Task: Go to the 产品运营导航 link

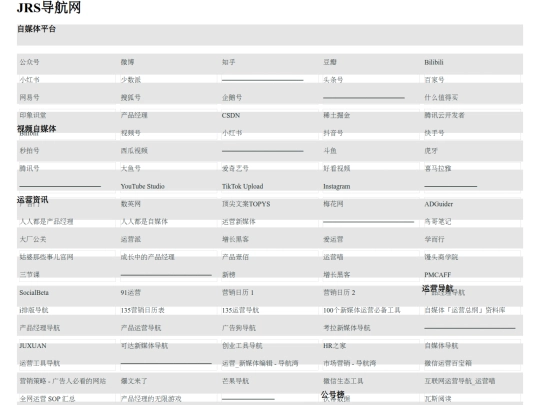Action: pos(141,328)
